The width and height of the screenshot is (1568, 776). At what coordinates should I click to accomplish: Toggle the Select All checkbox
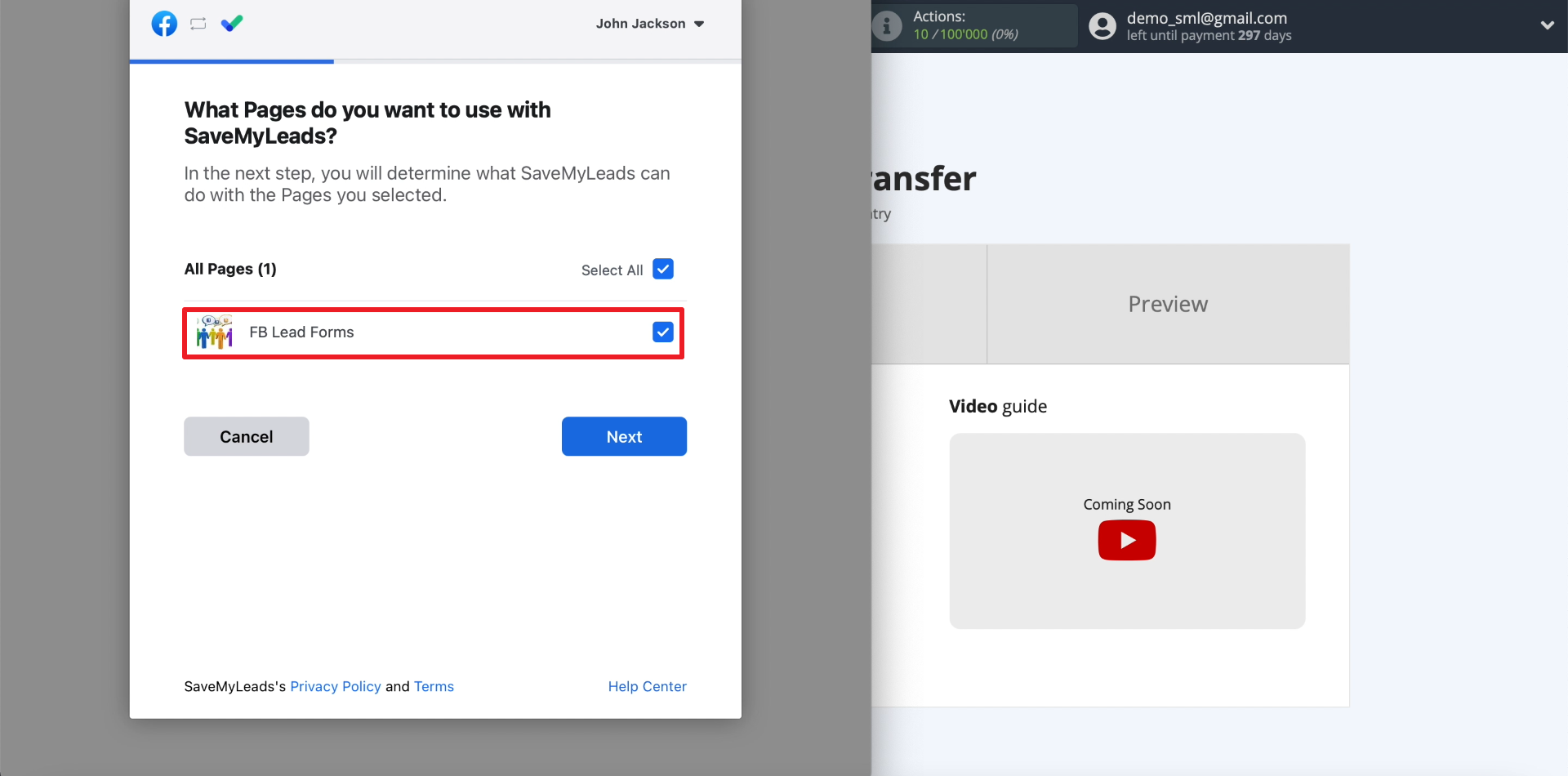663,269
